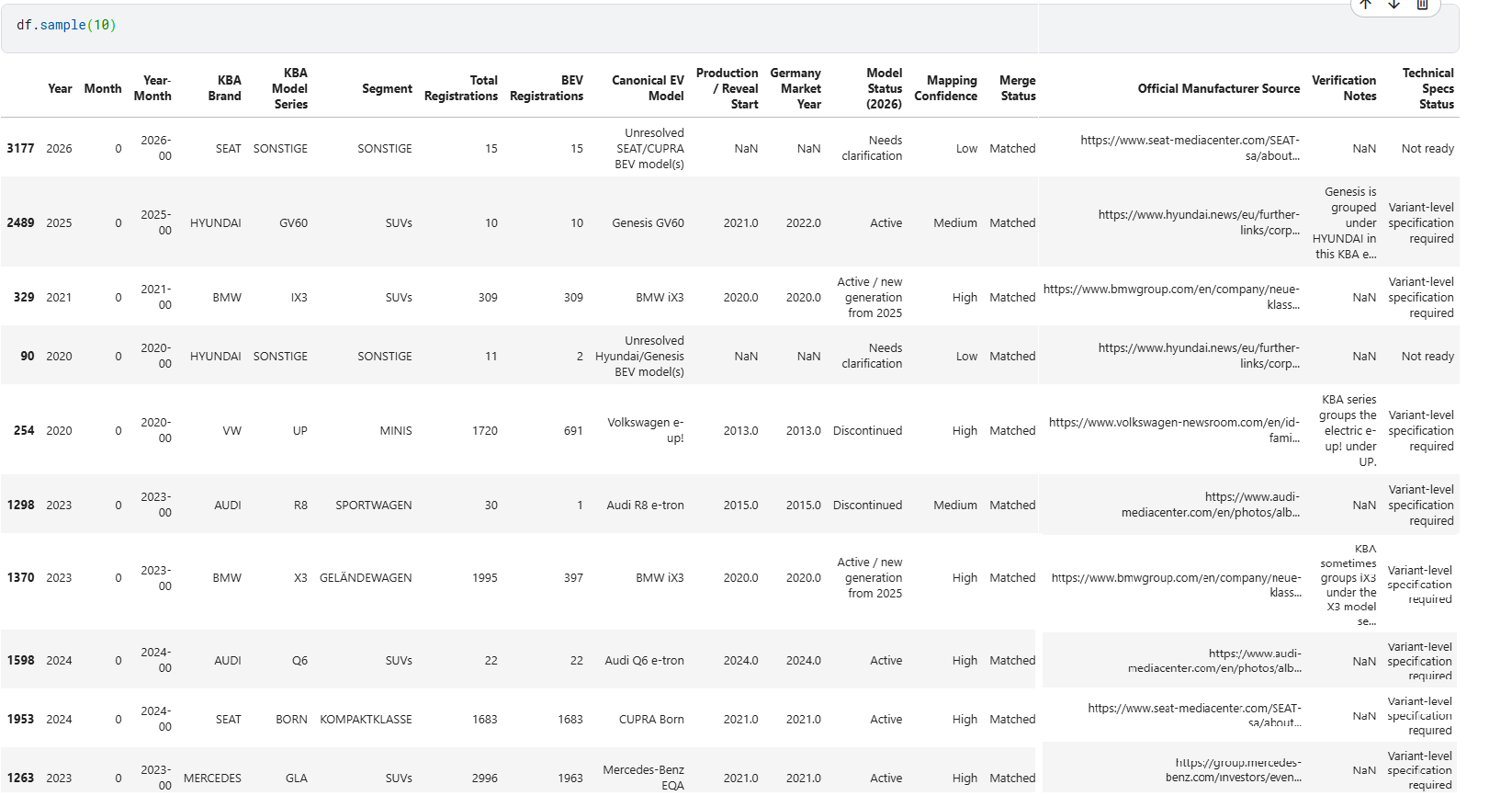Click the 'KBA series groups the electric e-up!' note
This screenshot has height=807, width=1512.
click(x=1348, y=430)
